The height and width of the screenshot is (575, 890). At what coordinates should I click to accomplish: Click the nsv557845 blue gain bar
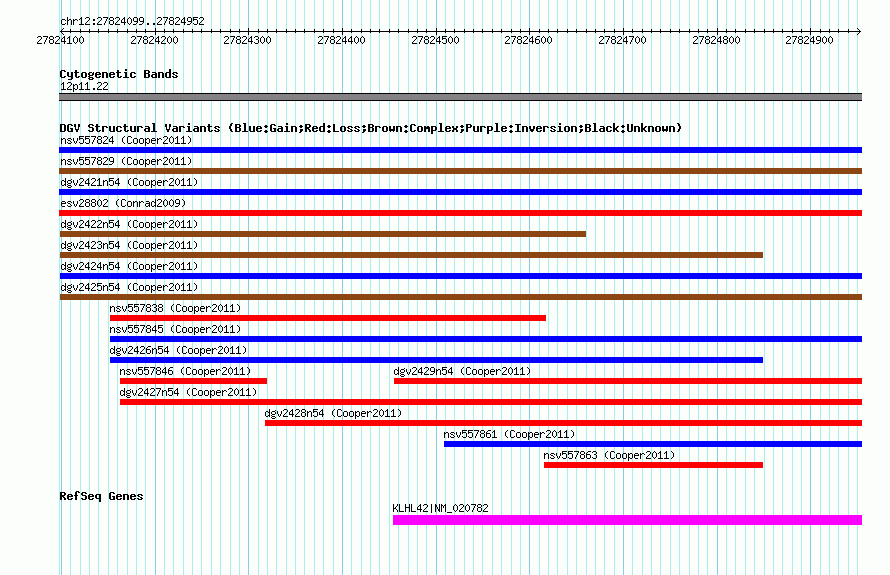tap(486, 339)
